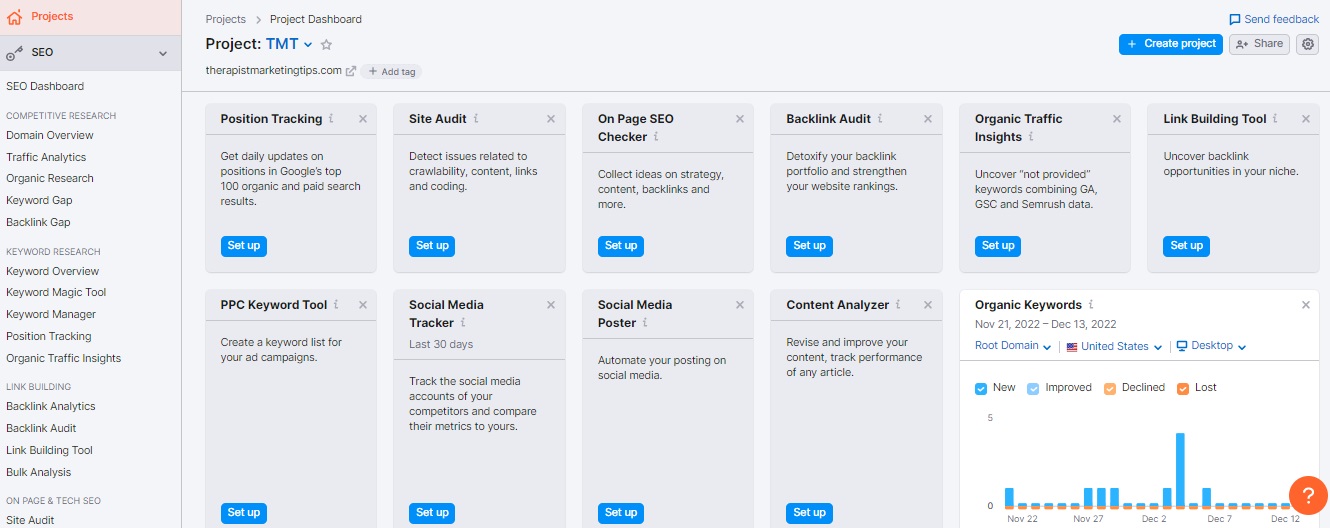Set up Link Building Tool
Viewport: 1330px width, 528px height.
tap(1186, 245)
